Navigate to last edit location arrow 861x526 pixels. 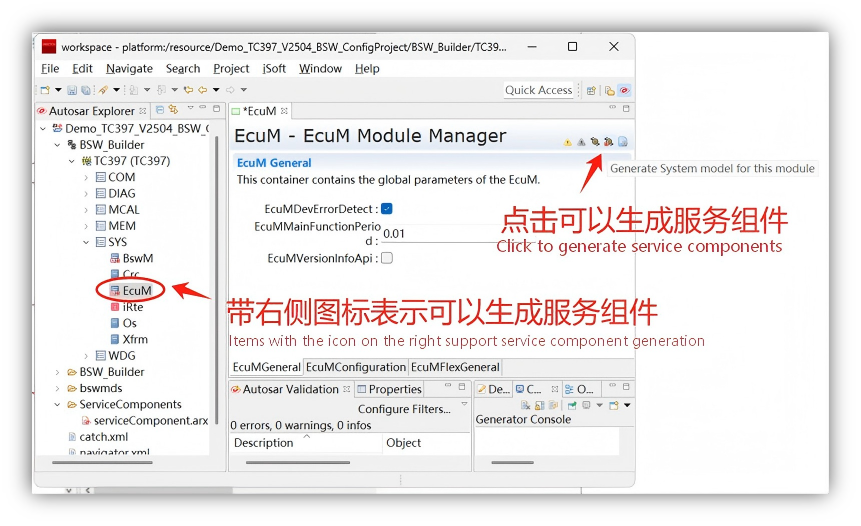point(188,90)
